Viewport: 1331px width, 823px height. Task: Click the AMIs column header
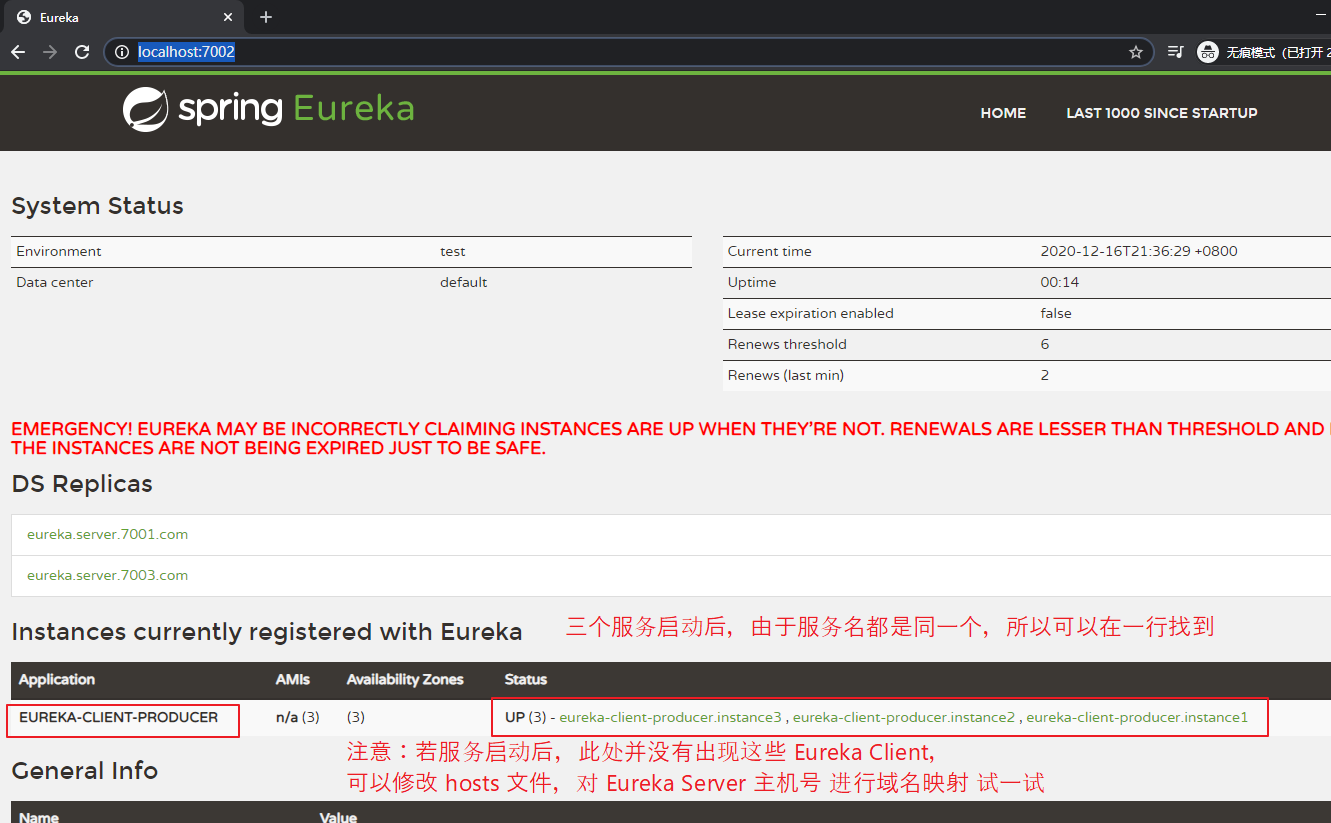pos(293,679)
